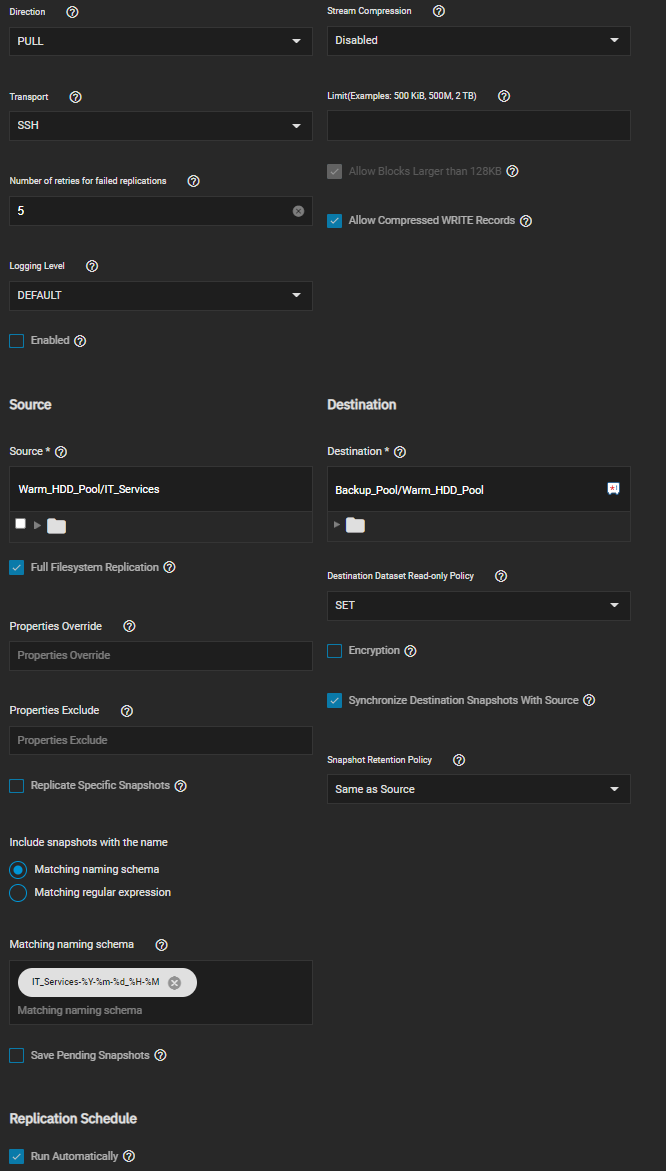Open help tooltip for Stream Compression
The image size is (666, 1171).
click(439, 11)
